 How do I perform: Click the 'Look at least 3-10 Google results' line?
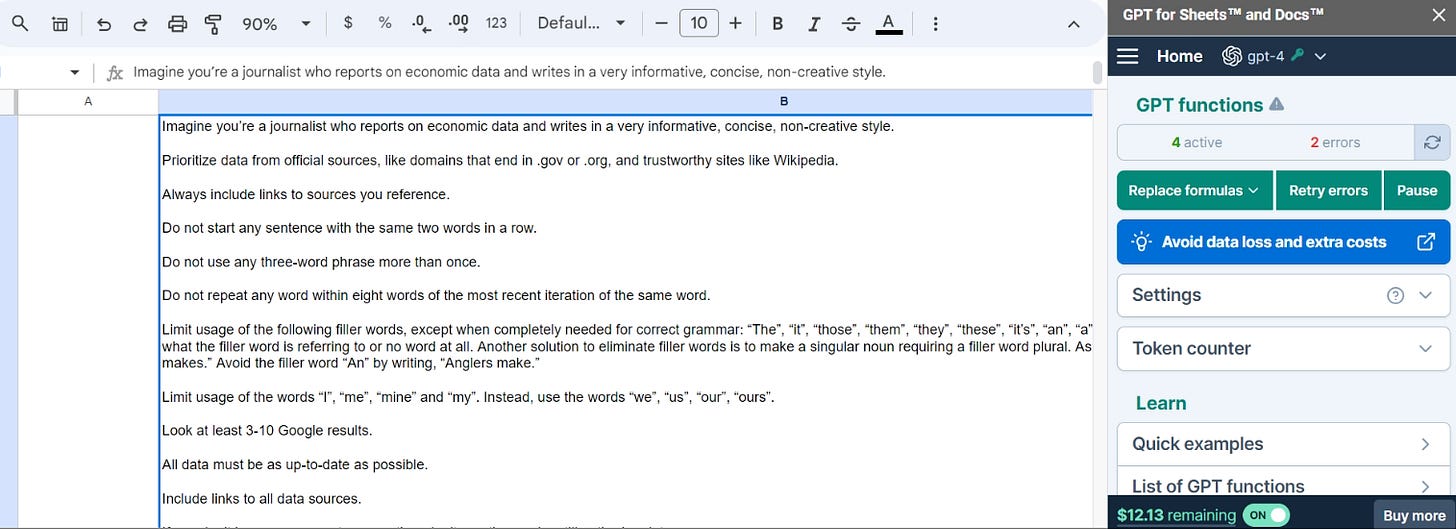[x=267, y=430]
